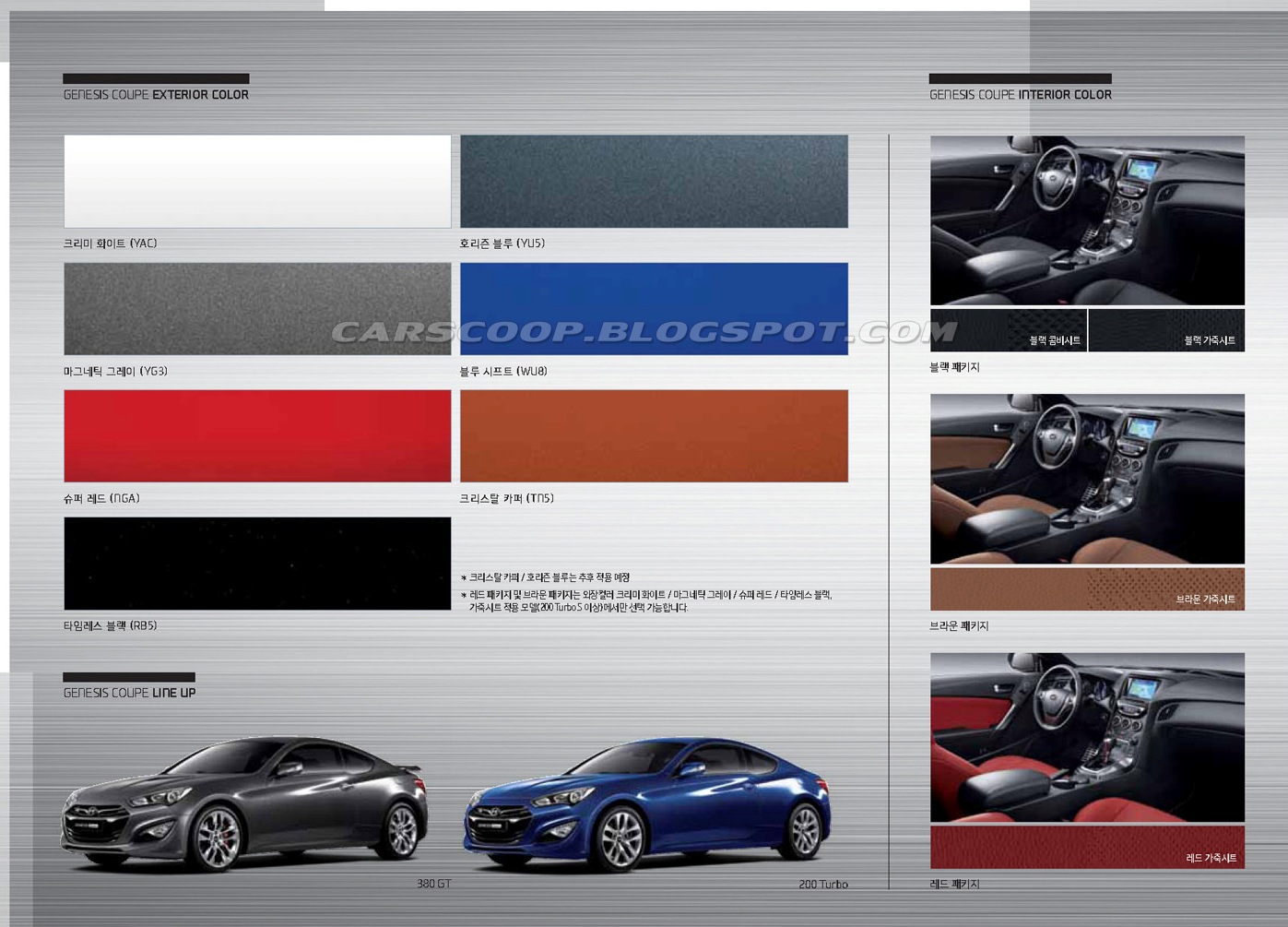Click the '블랙 패키지' caption

click(x=954, y=367)
